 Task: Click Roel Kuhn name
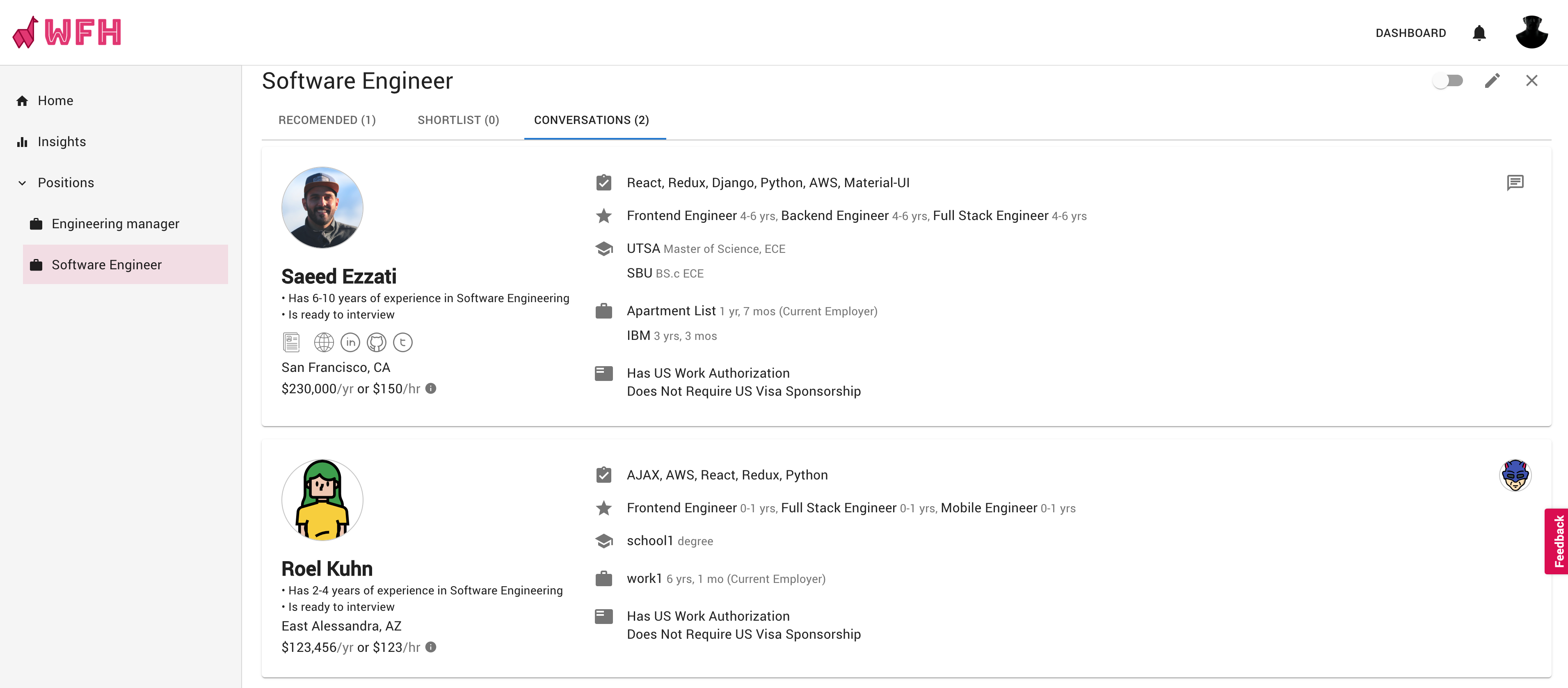(x=327, y=569)
